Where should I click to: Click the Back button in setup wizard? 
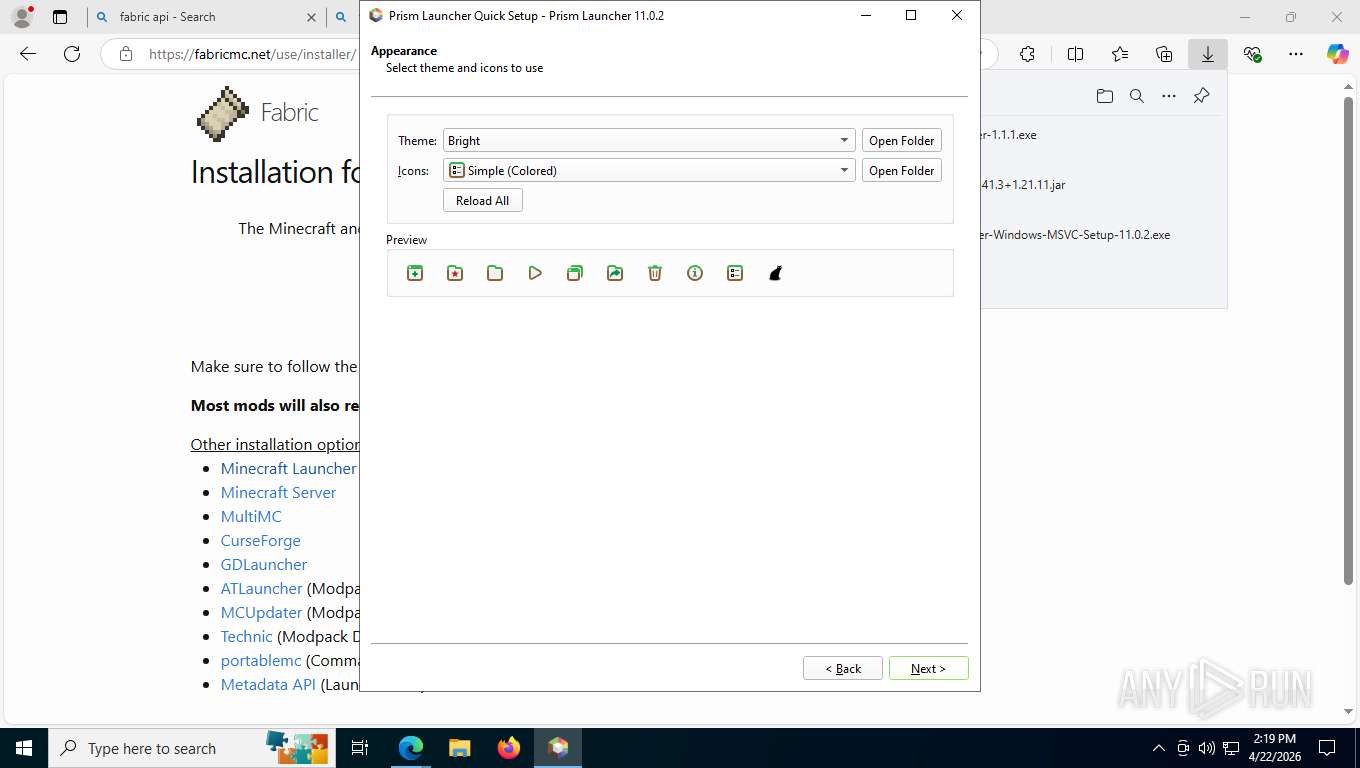coord(843,668)
